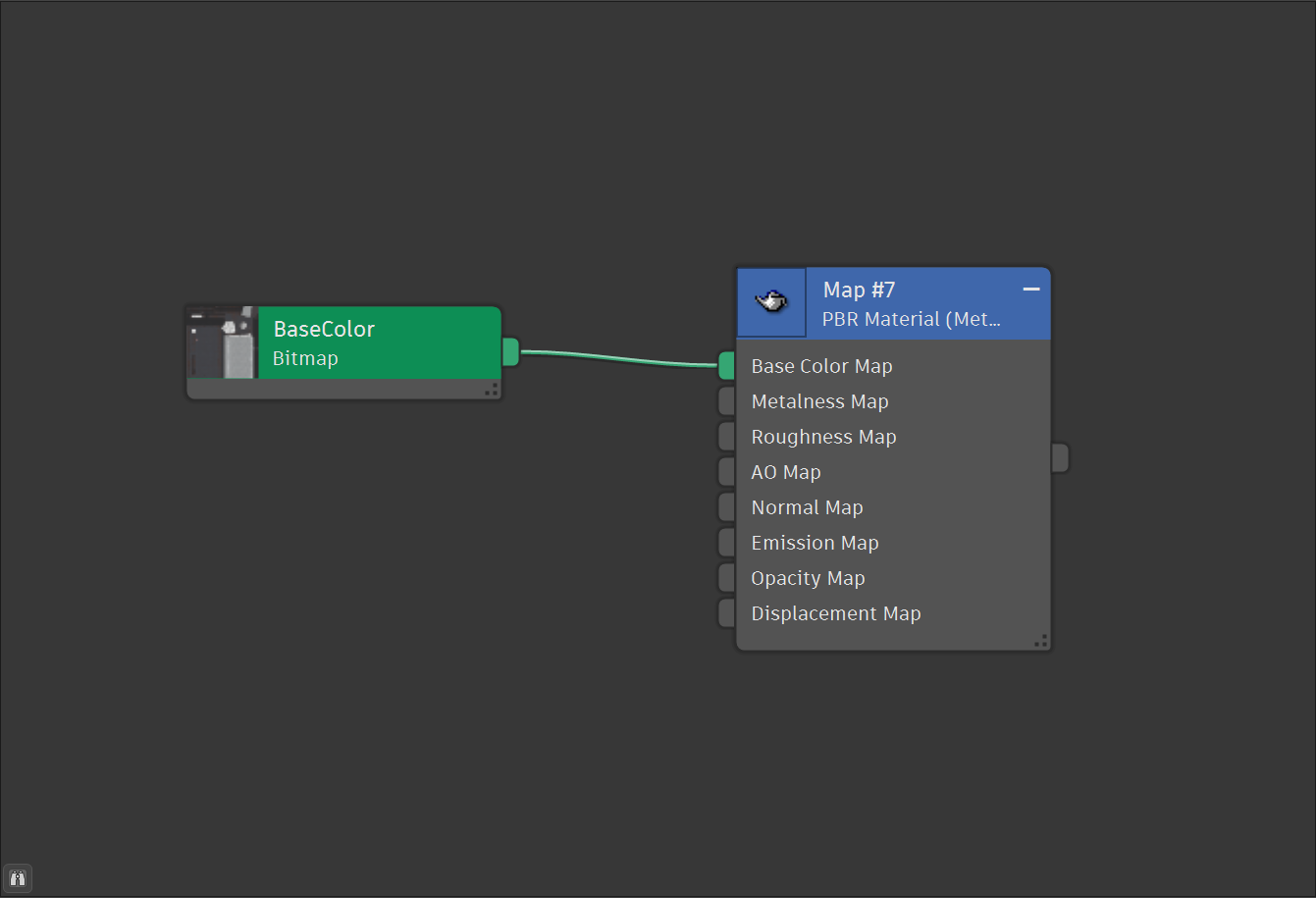The width and height of the screenshot is (1316, 898).
Task: Click the Map #7 node resize grip
Action: [x=1041, y=641]
